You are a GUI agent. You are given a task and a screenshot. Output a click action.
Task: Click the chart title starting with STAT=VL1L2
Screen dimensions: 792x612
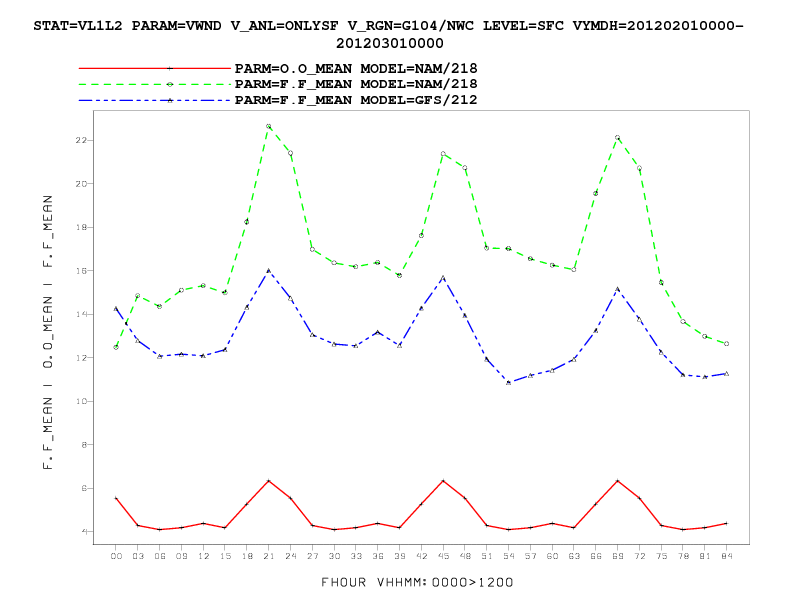[x=388, y=34]
